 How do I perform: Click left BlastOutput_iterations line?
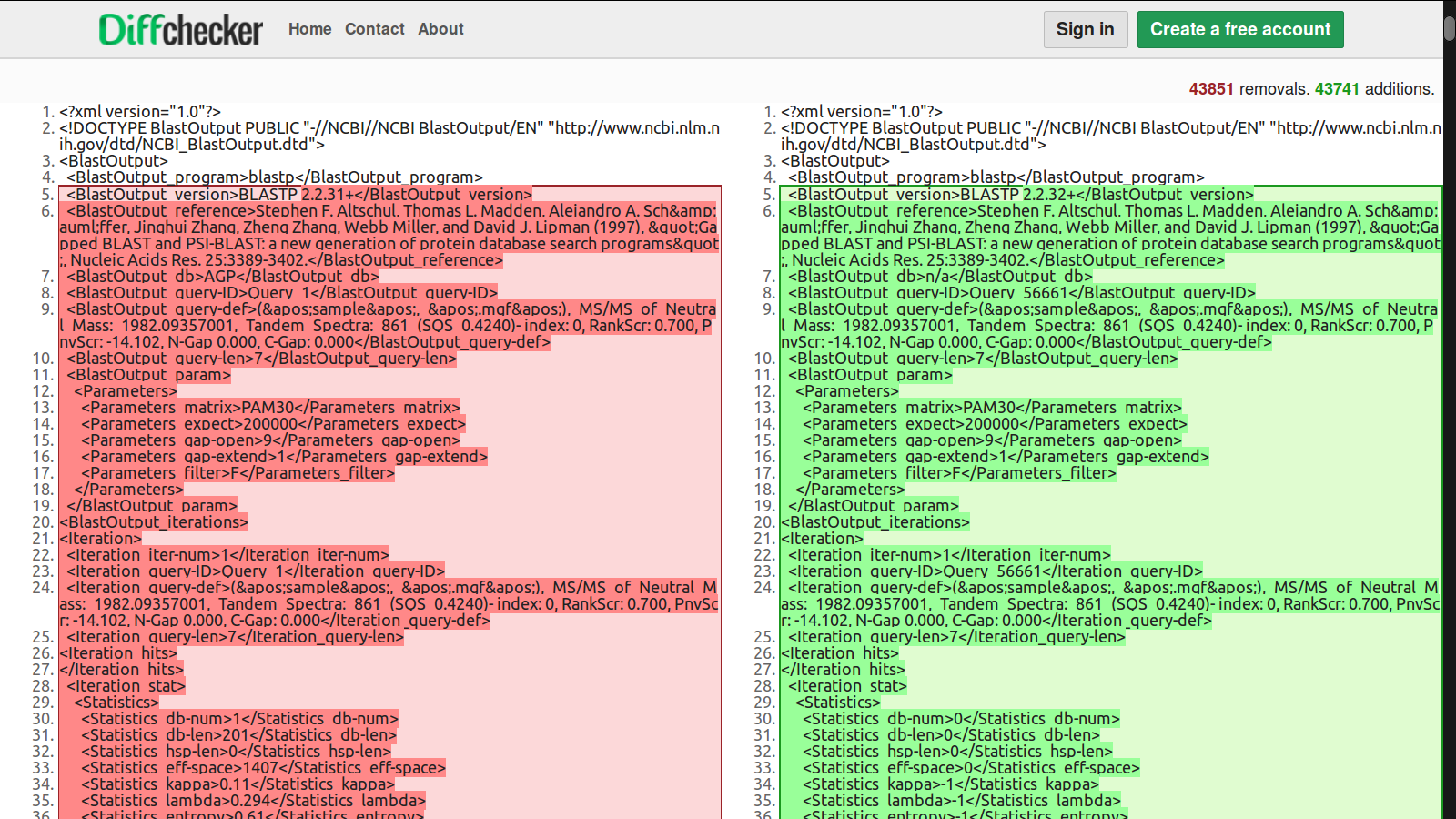pyautogui.click(x=154, y=521)
